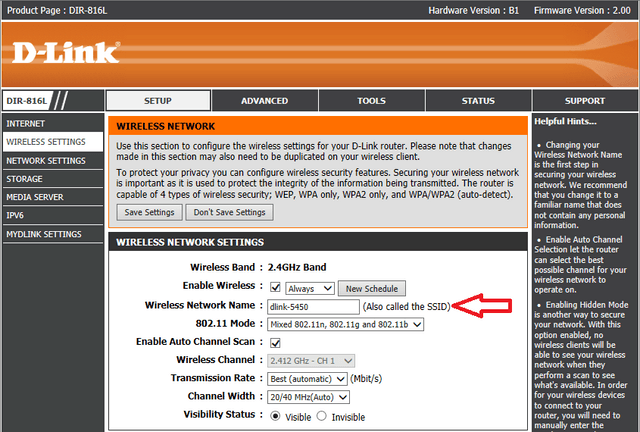Click the D-Link logo
Image resolution: width=640 pixels, height=432 pixels.
66,52
